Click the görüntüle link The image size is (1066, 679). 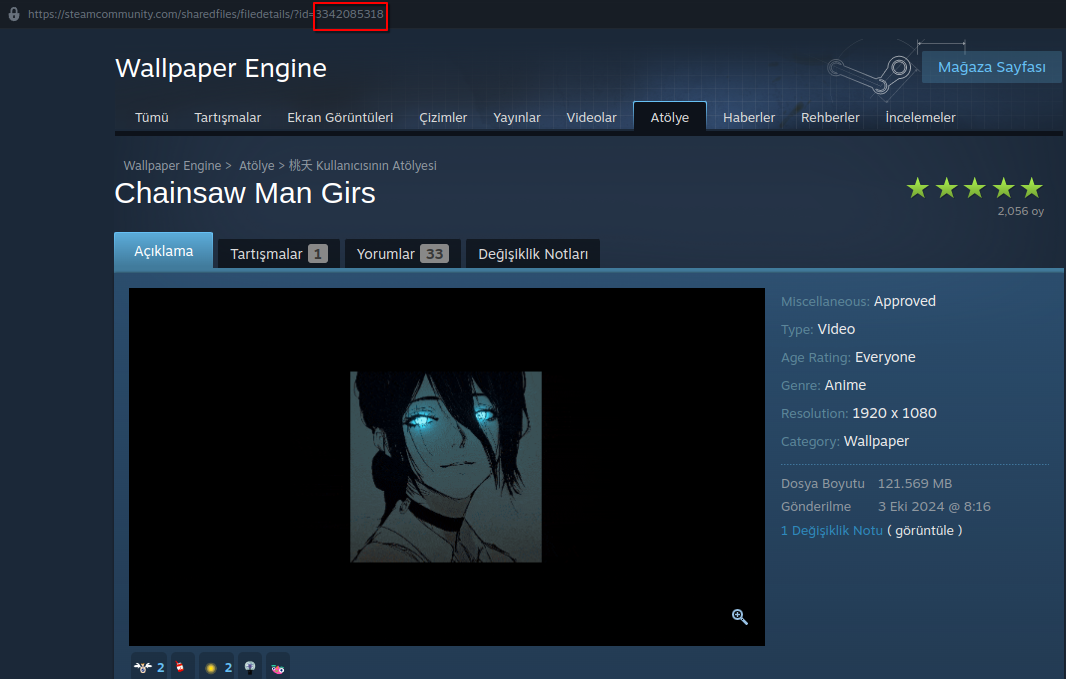click(924, 531)
